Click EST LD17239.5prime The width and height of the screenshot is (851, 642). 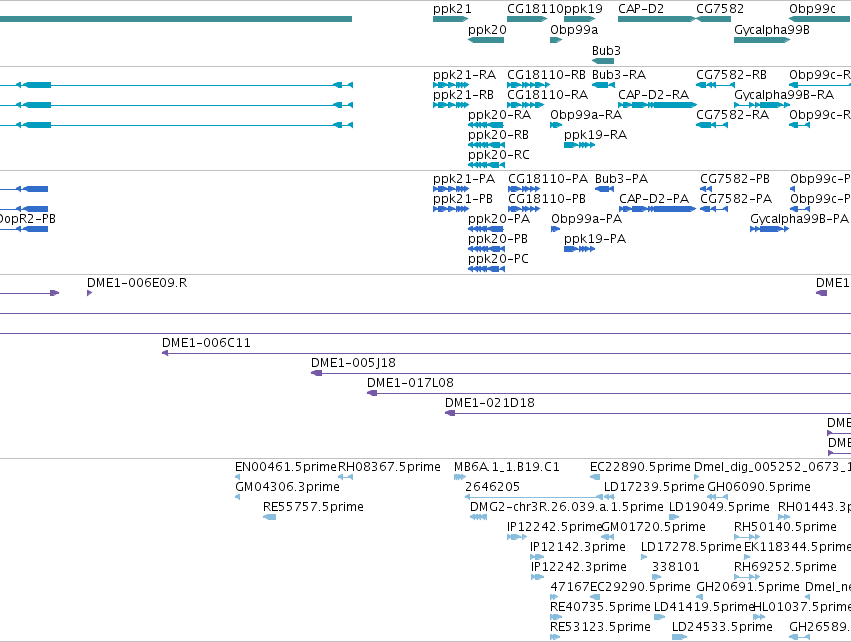tap(609, 497)
